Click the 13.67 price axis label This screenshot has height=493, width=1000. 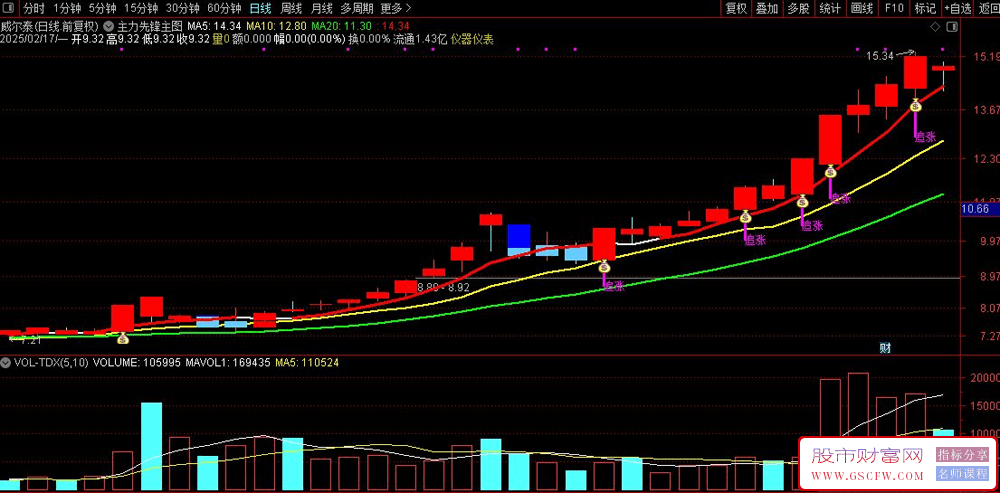point(985,110)
